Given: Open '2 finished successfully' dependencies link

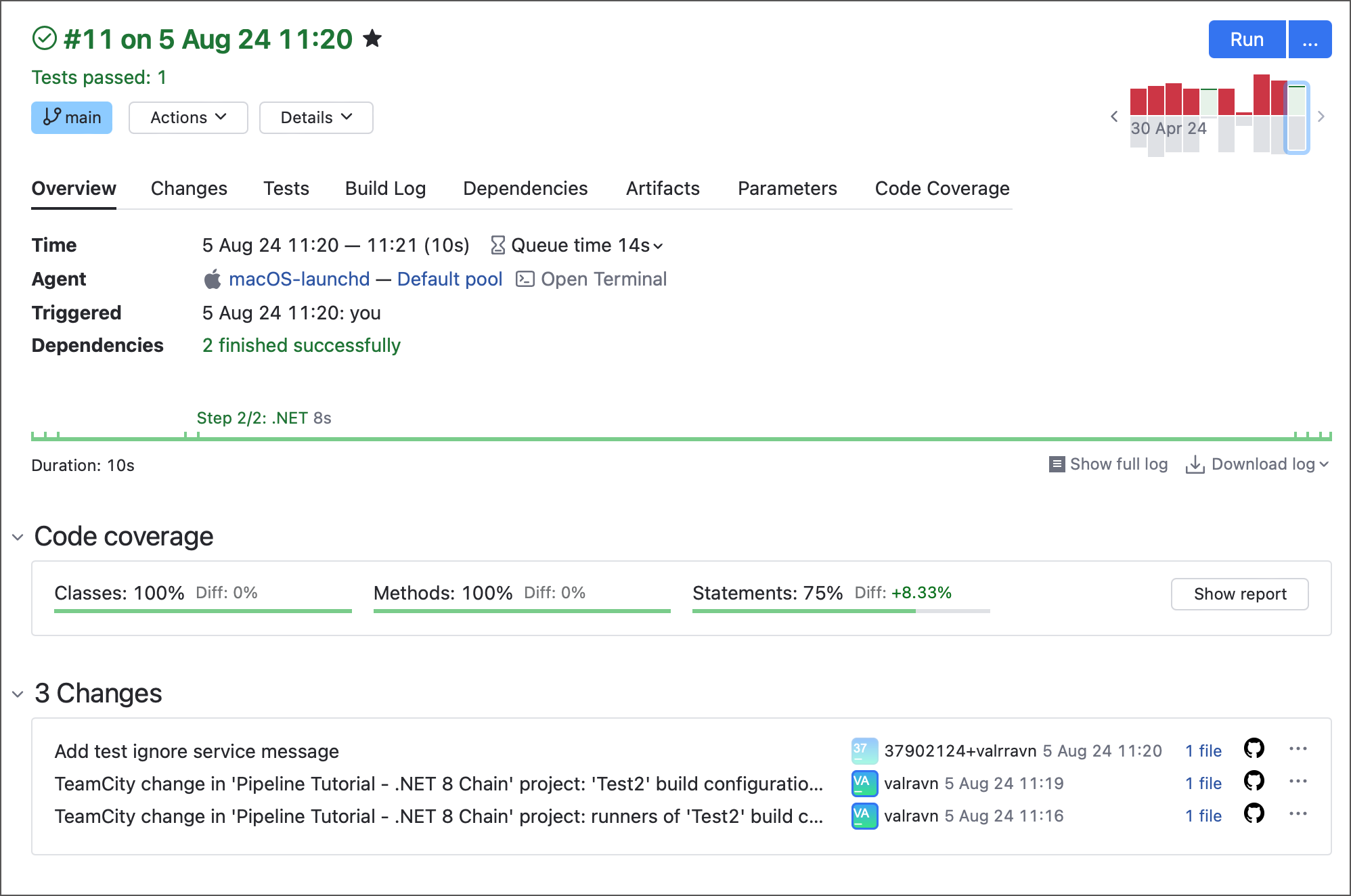Looking at the screenshot, I should [301, 345].
